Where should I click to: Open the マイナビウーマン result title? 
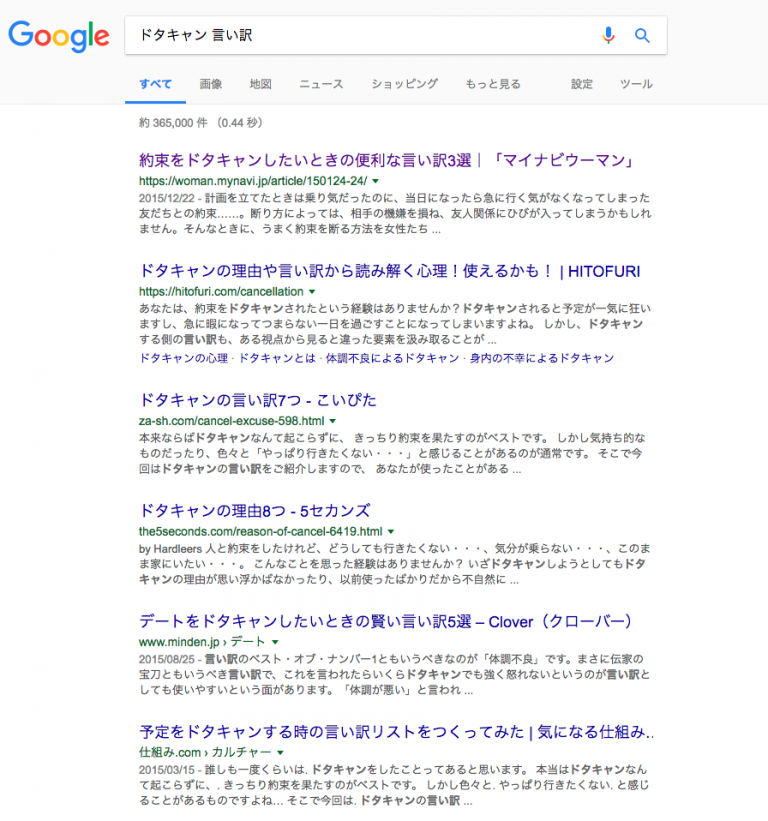[387, 160]
